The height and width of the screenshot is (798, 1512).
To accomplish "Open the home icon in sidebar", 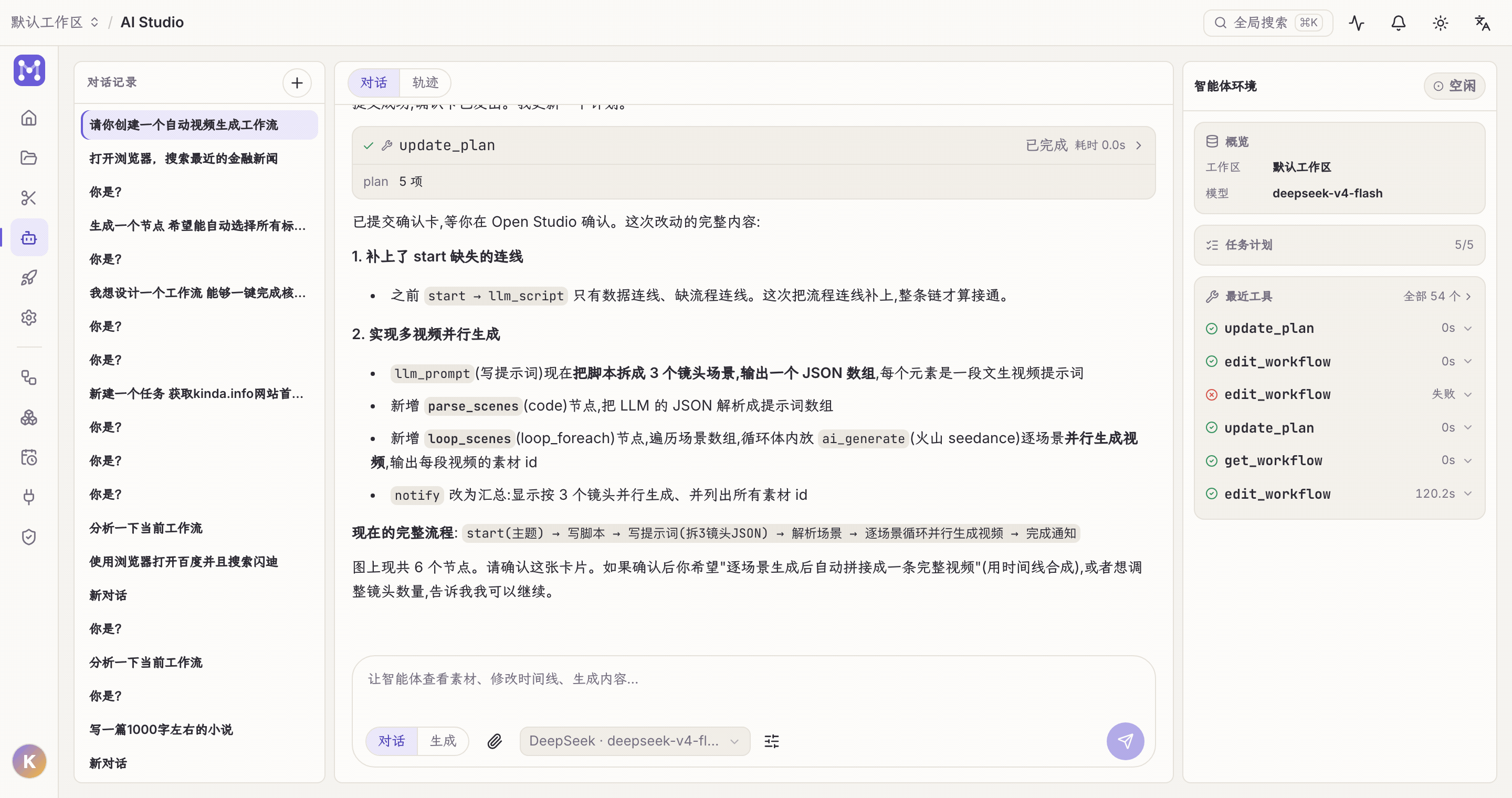I will 29,118.
